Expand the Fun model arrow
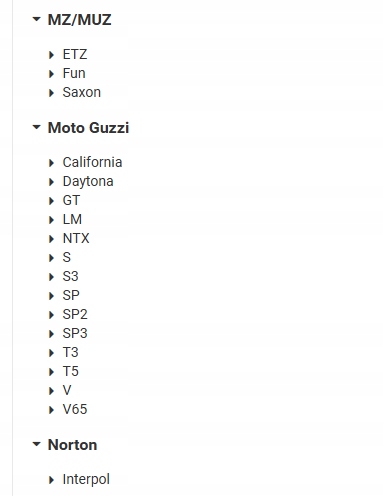This screenshot has height=496, width=383. (x=51, y=74)
